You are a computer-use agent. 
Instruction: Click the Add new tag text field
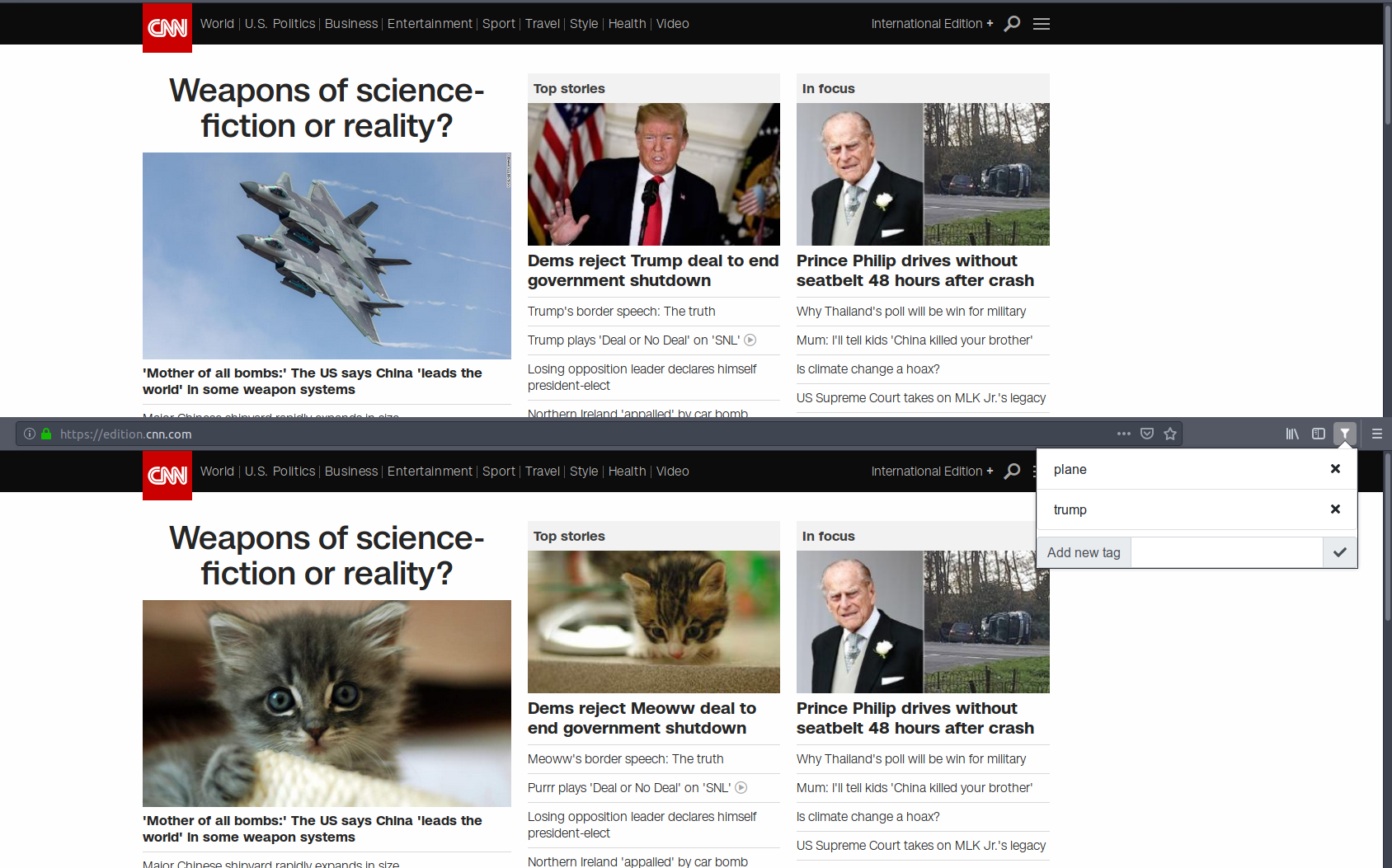(1226, 552)
